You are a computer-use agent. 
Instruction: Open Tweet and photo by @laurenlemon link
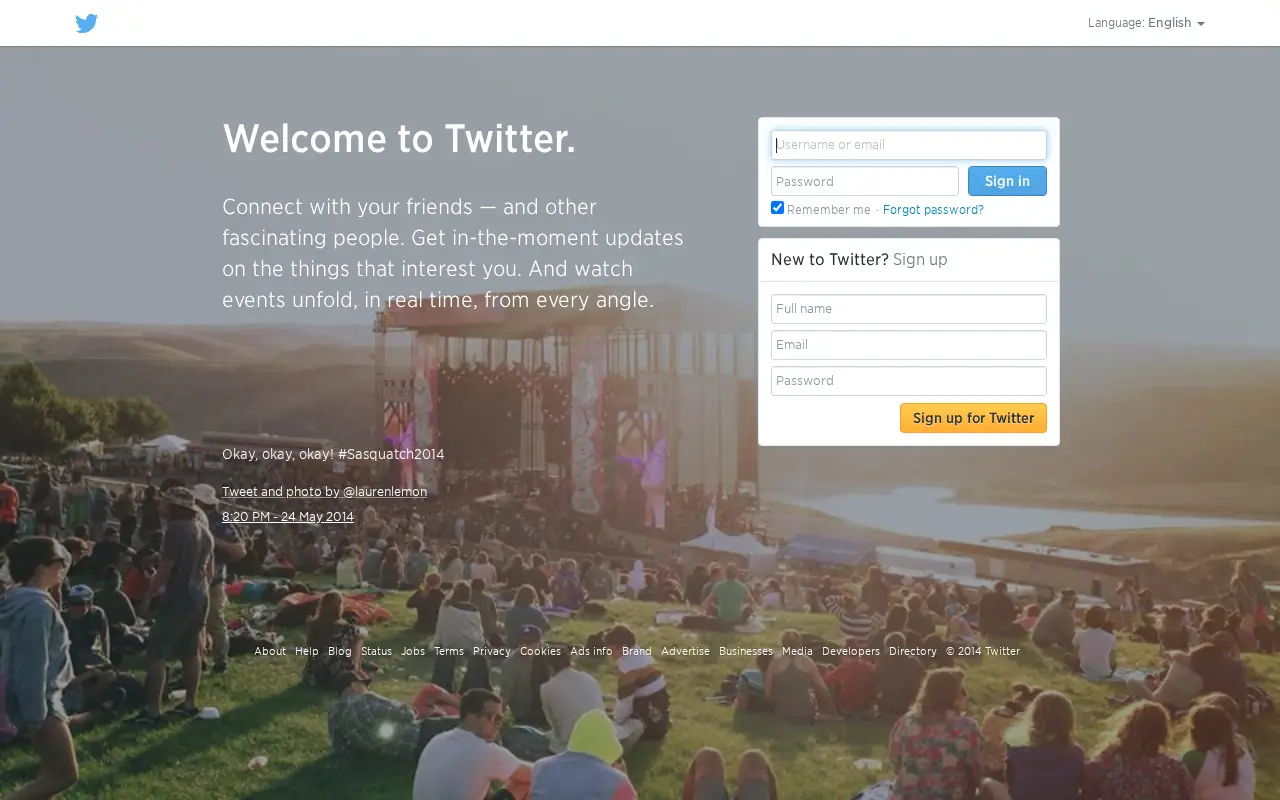(x=324, y=492)
